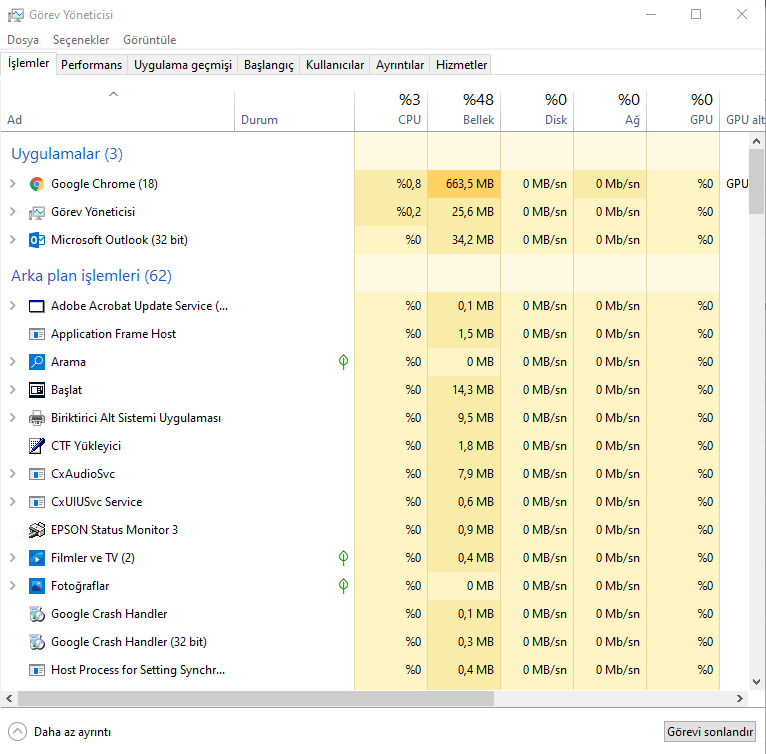Sort by the Disk column header
Viewport: 766px width, 754px height.
click(x=537, y=110)
